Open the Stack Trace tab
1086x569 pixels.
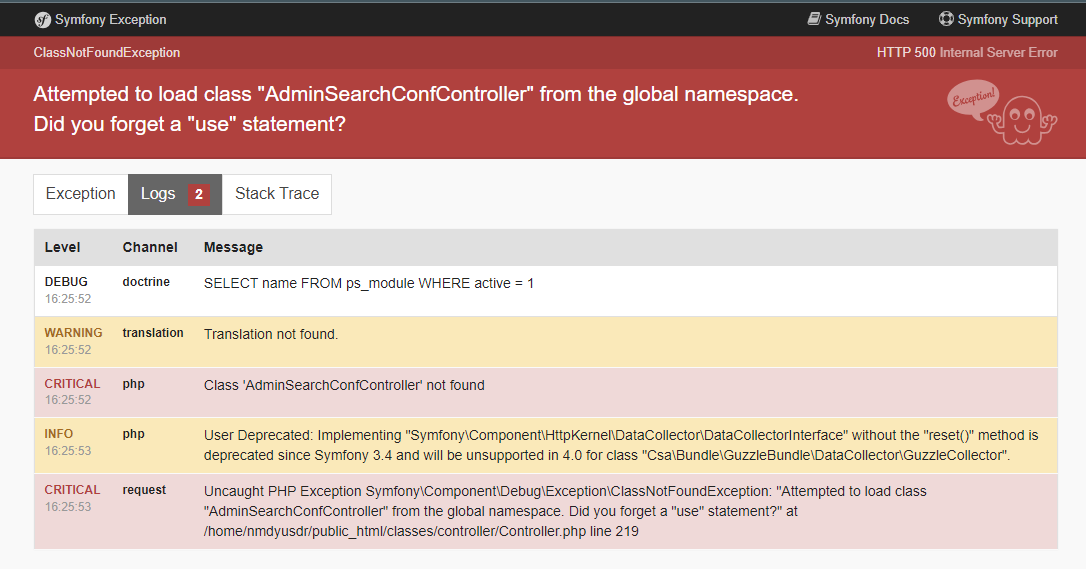(277, 194)
